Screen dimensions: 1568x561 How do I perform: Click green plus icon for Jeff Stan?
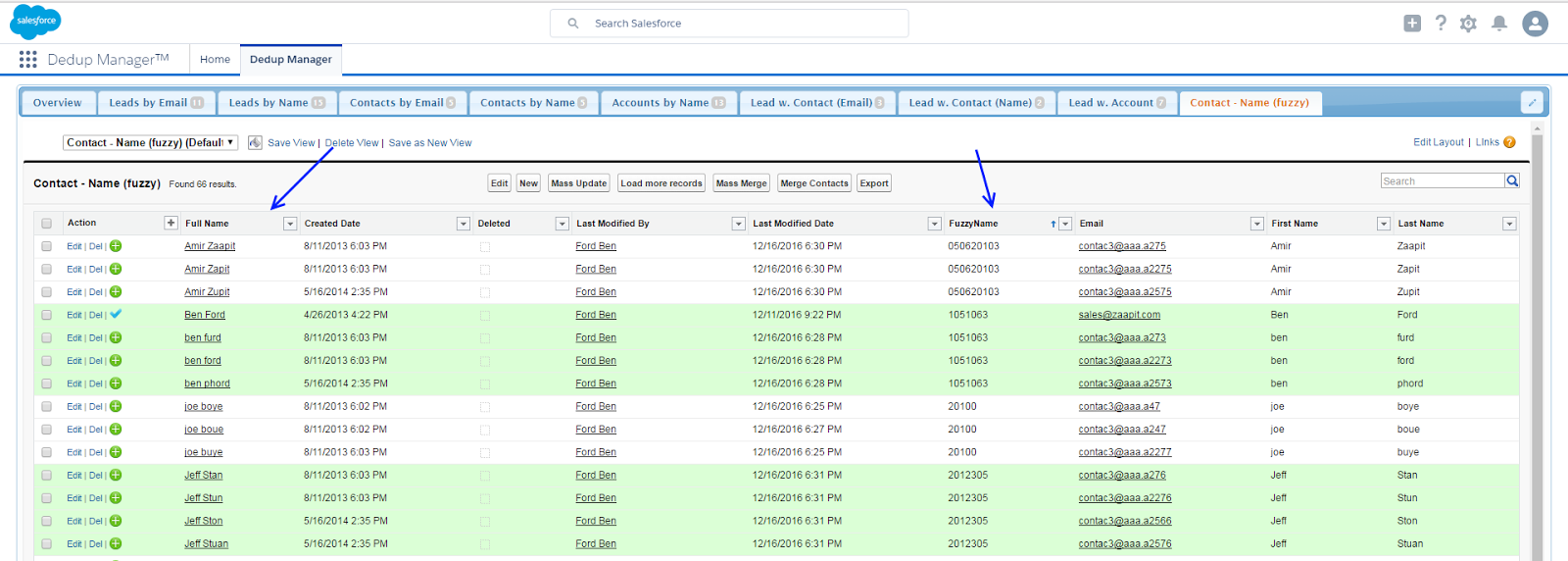[x=116, y=475]
